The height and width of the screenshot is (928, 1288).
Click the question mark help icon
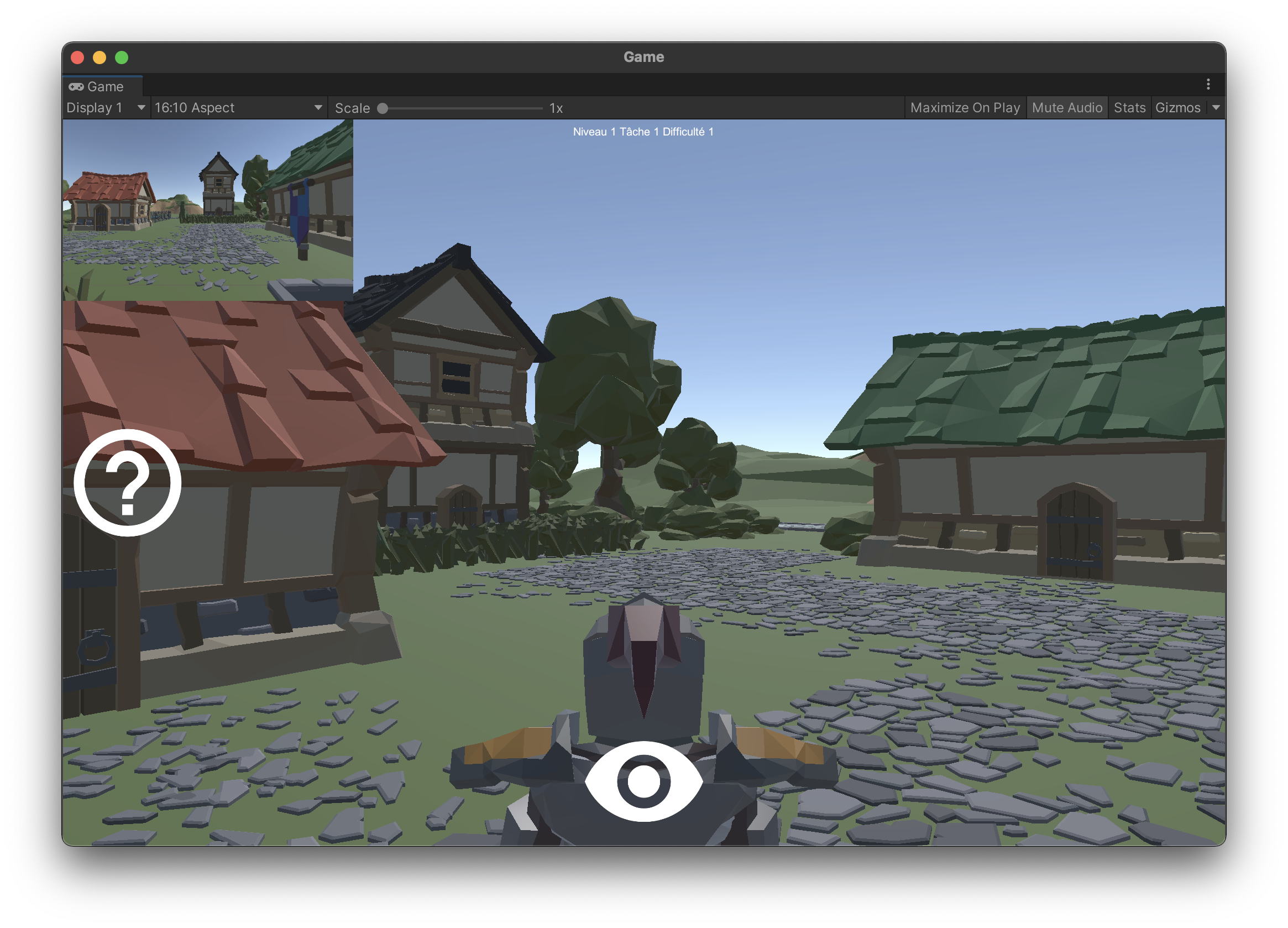(x=127, y=482)
